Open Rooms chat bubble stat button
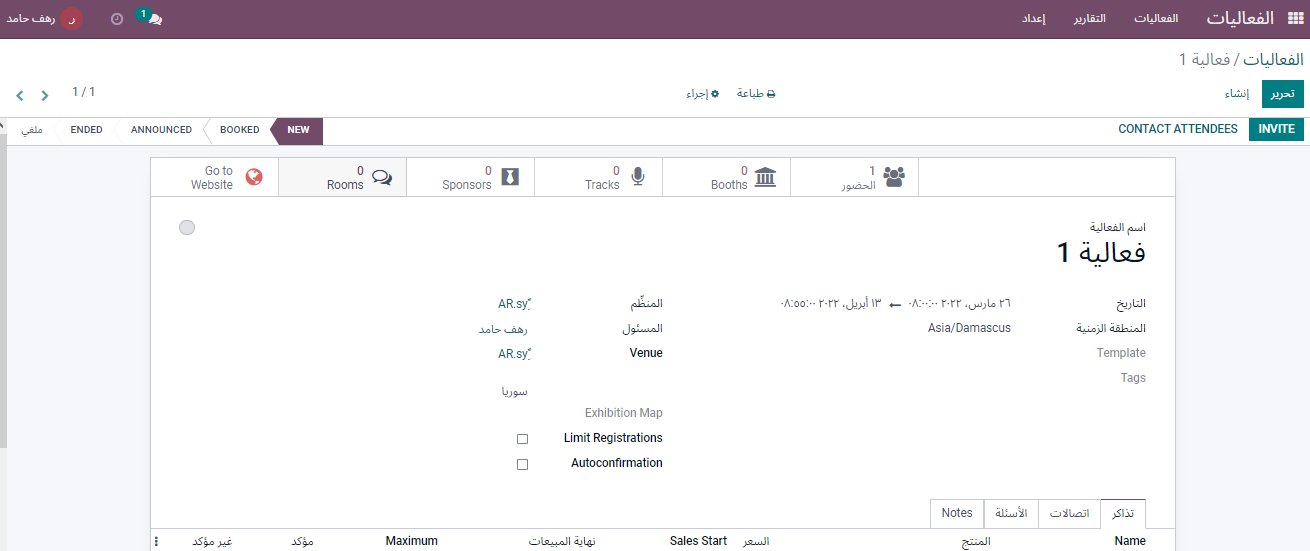Viewport: 1310px width, 551px height. pos(381,177)
